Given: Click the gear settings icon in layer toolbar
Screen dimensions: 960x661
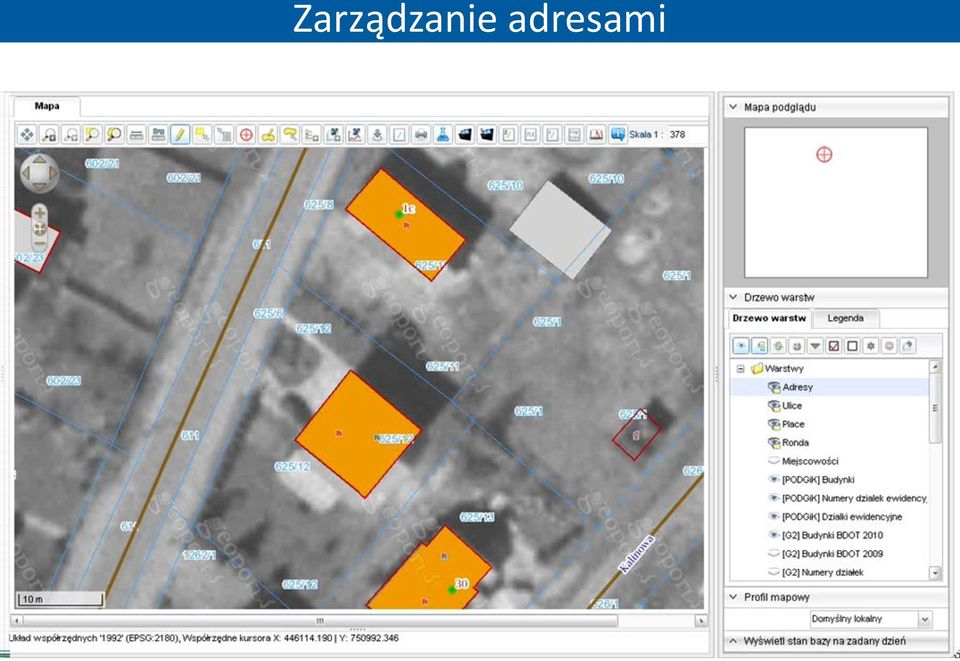Looking at the screenshot, I should 871,346.
